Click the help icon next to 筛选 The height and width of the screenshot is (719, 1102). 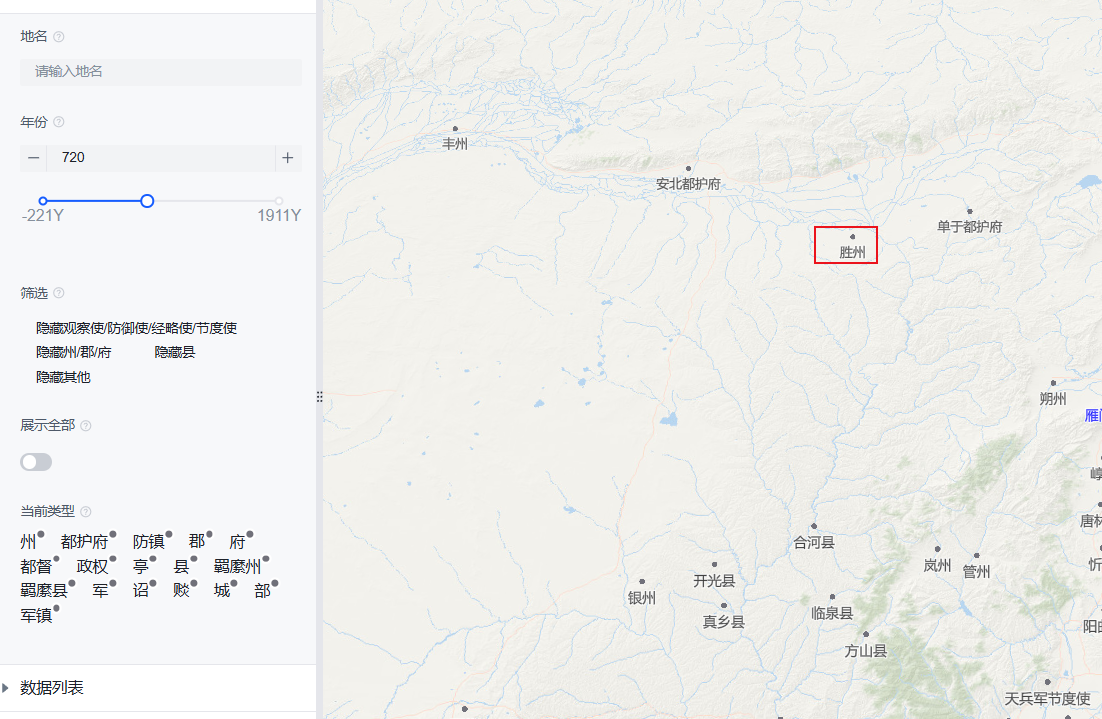pos(59,293)
